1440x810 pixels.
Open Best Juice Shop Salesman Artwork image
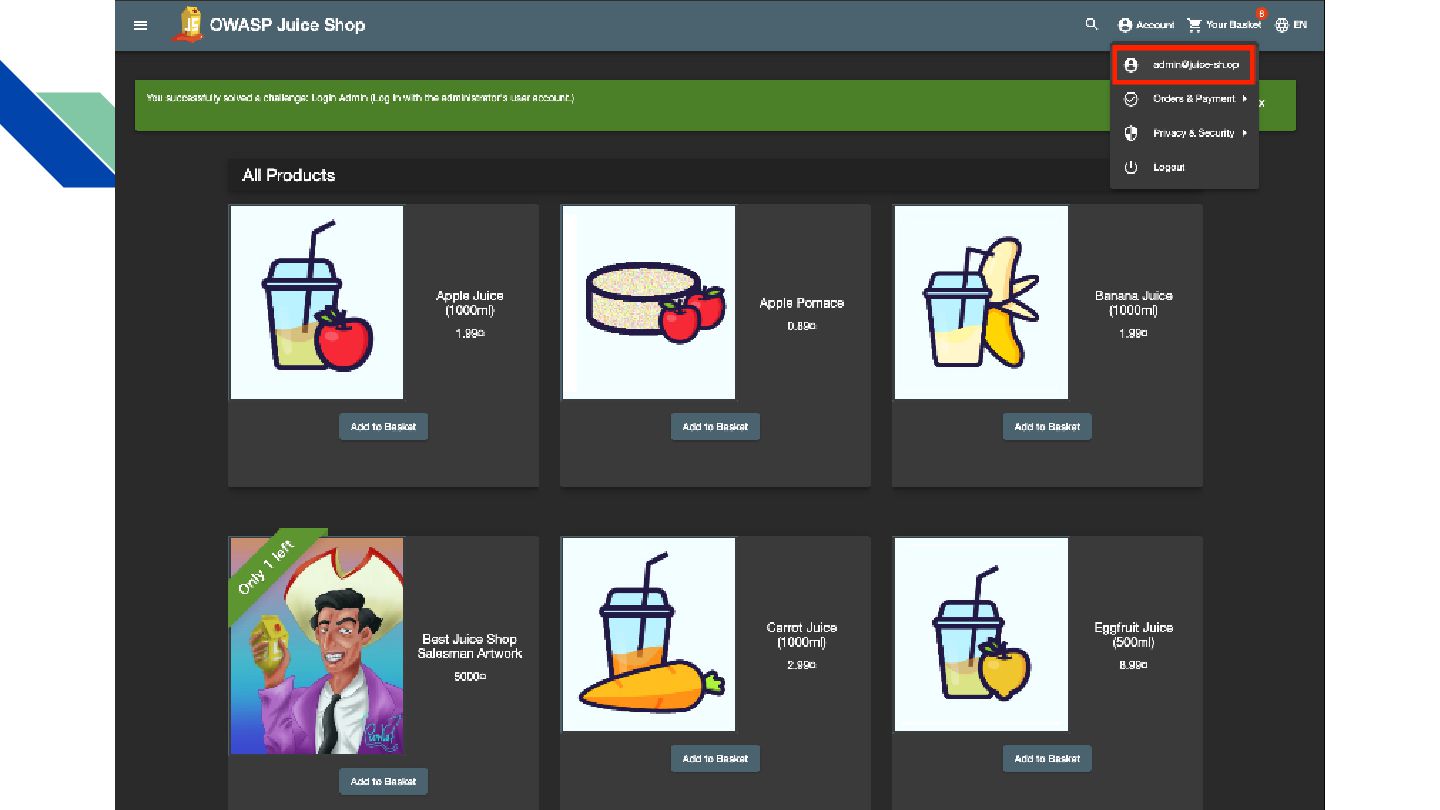point(317,646)
